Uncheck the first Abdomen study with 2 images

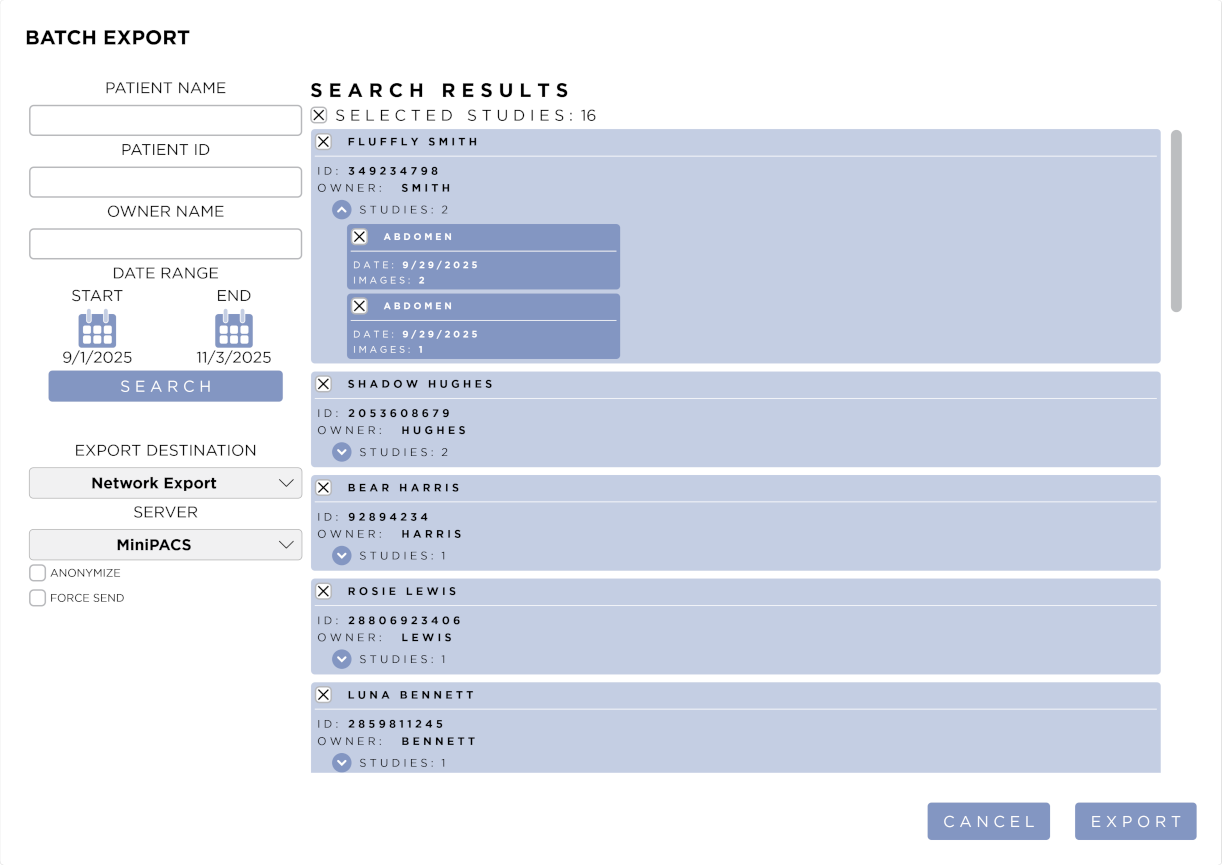point(360,237)
